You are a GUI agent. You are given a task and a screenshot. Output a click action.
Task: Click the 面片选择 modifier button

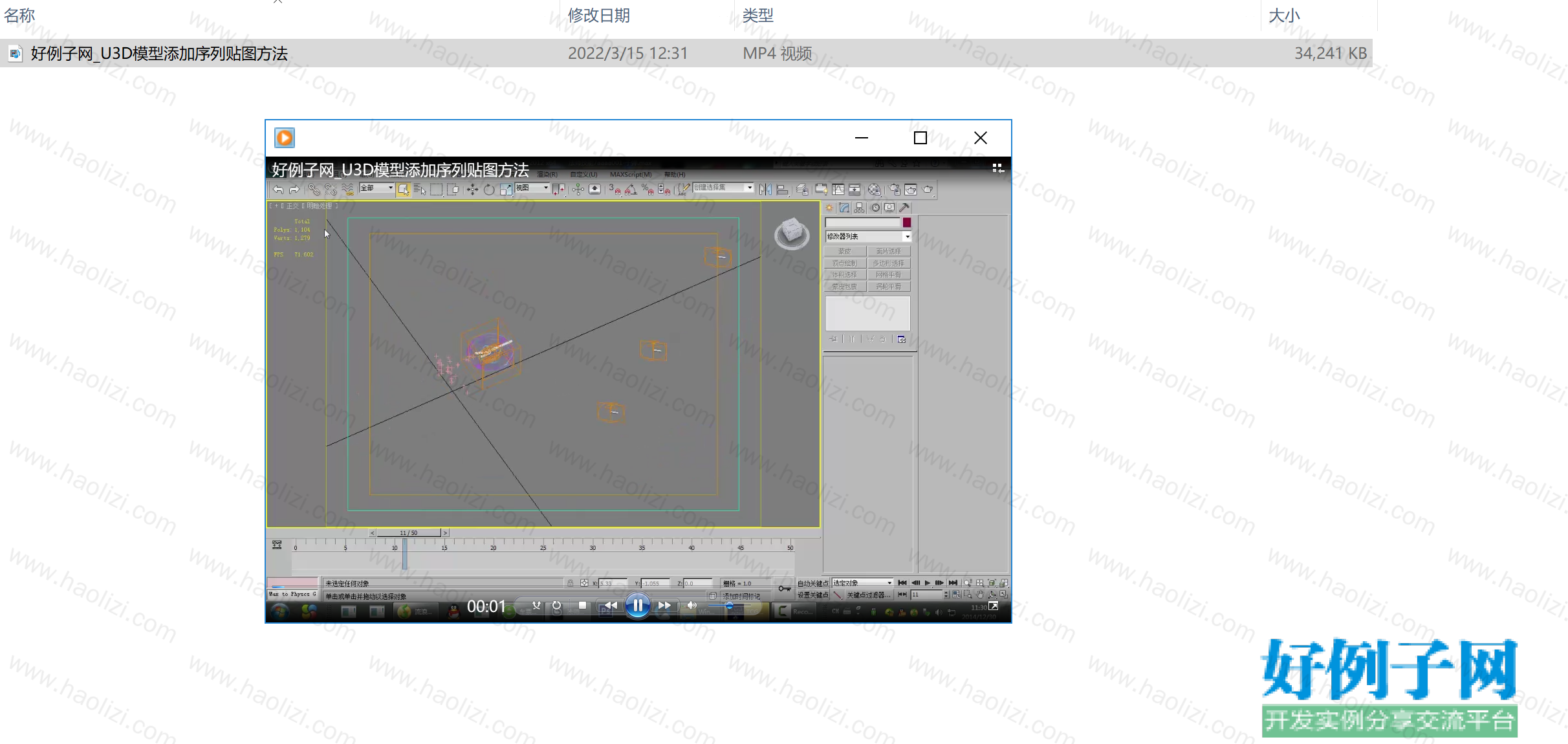point(889,252)
